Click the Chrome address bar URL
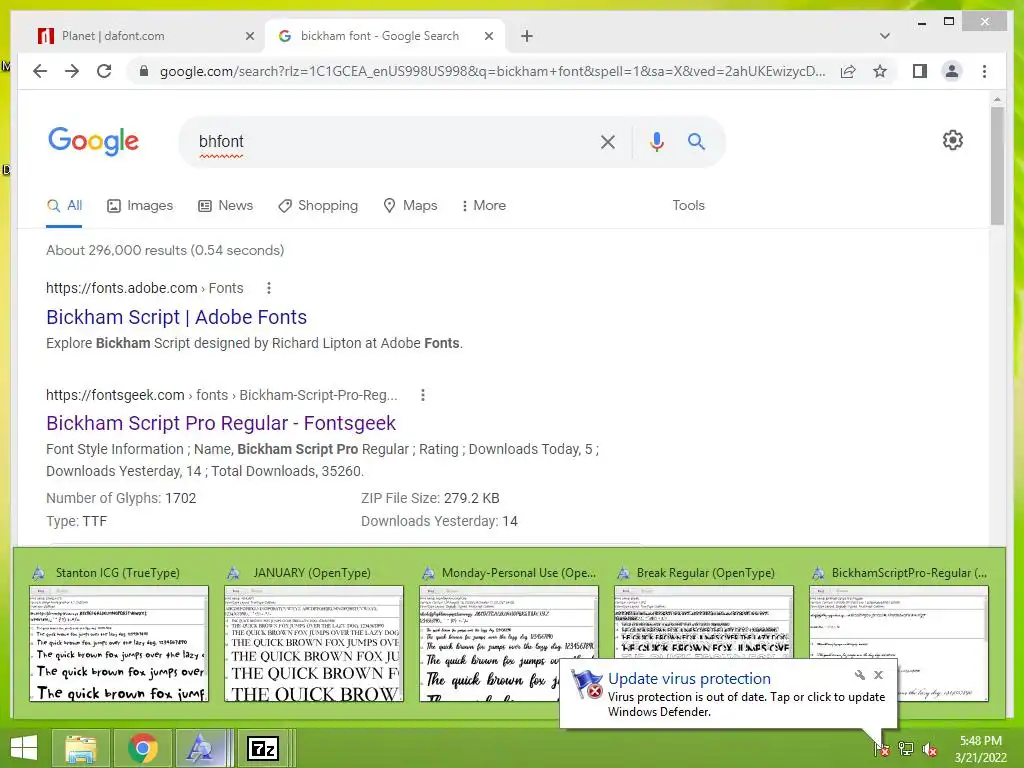The image size is (1024, 768). tap(492, 71)
